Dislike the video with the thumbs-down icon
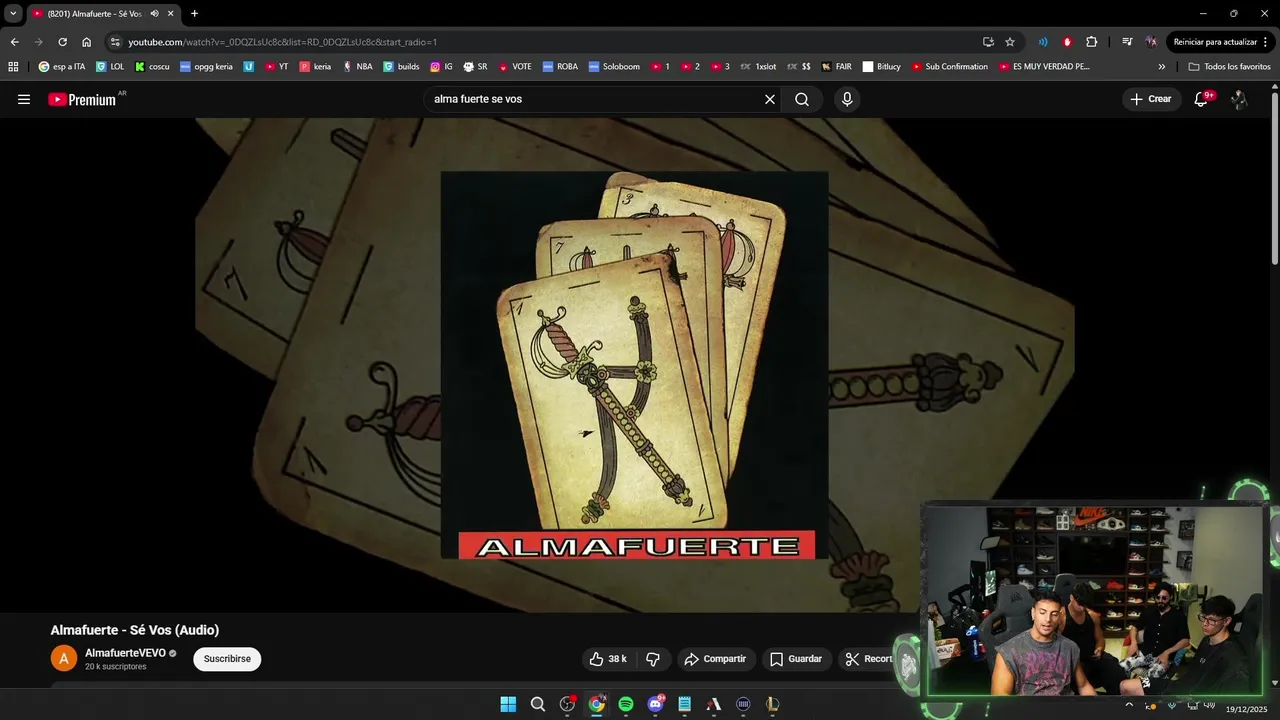1280x720 pixels. tap(653, 659)
